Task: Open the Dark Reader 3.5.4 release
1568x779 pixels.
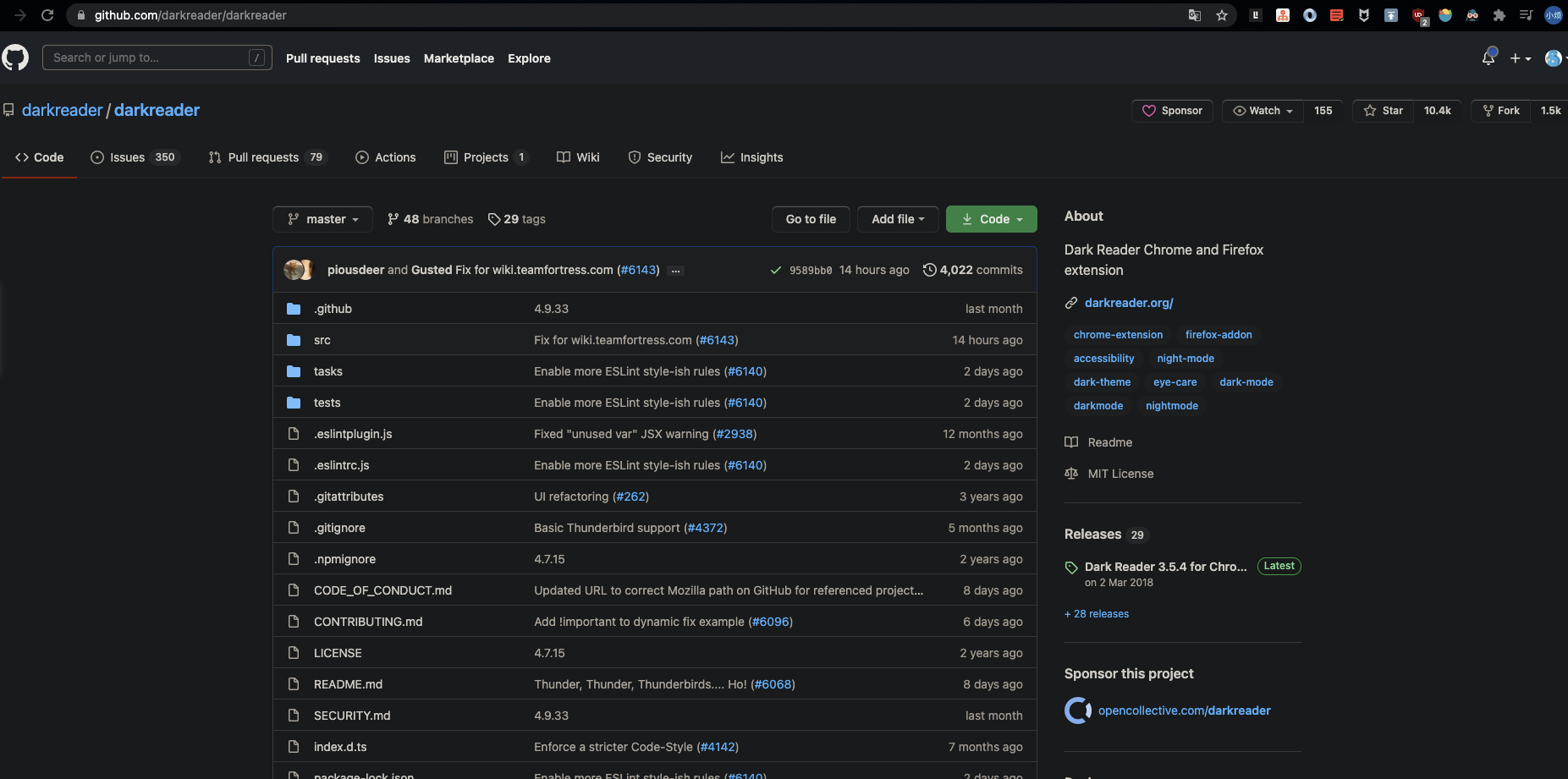Action: click(1166, 567)
